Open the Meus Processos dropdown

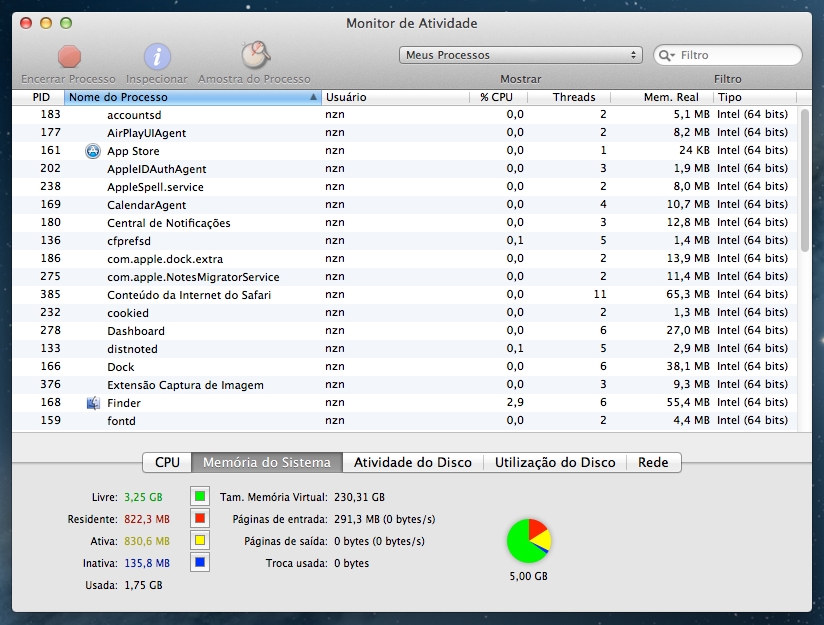pos(520,55)
